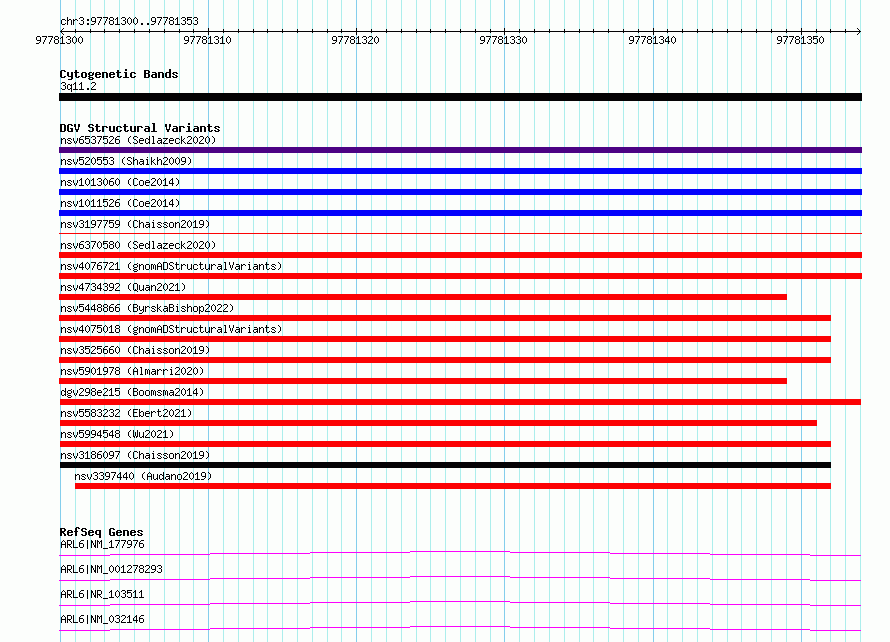Click ruler position 97781350
Image resolution: width=890 pixels, height=642 pixels.
tap(800, 40)
